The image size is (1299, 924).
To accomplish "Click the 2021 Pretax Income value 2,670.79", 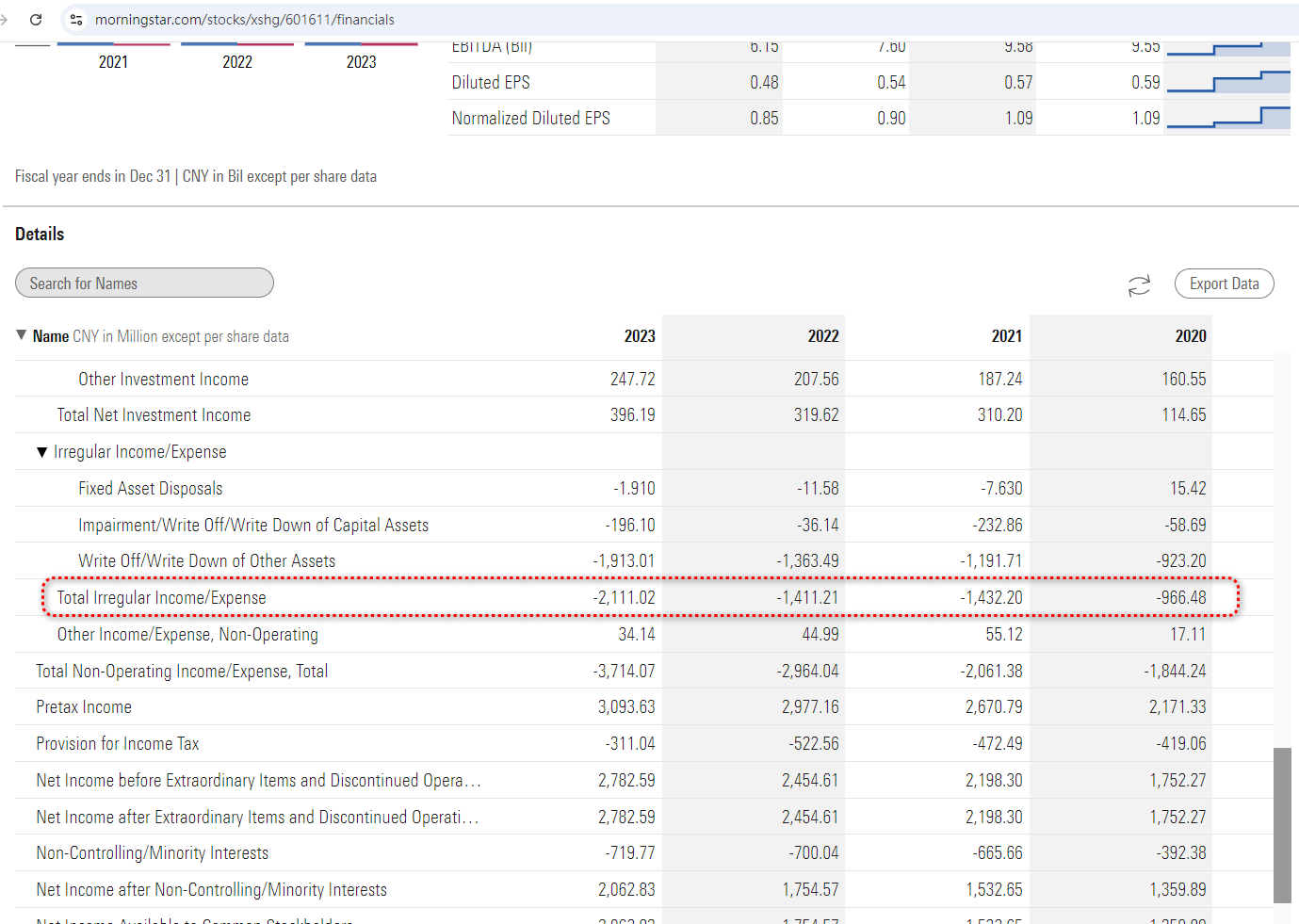I will (994, 707).
